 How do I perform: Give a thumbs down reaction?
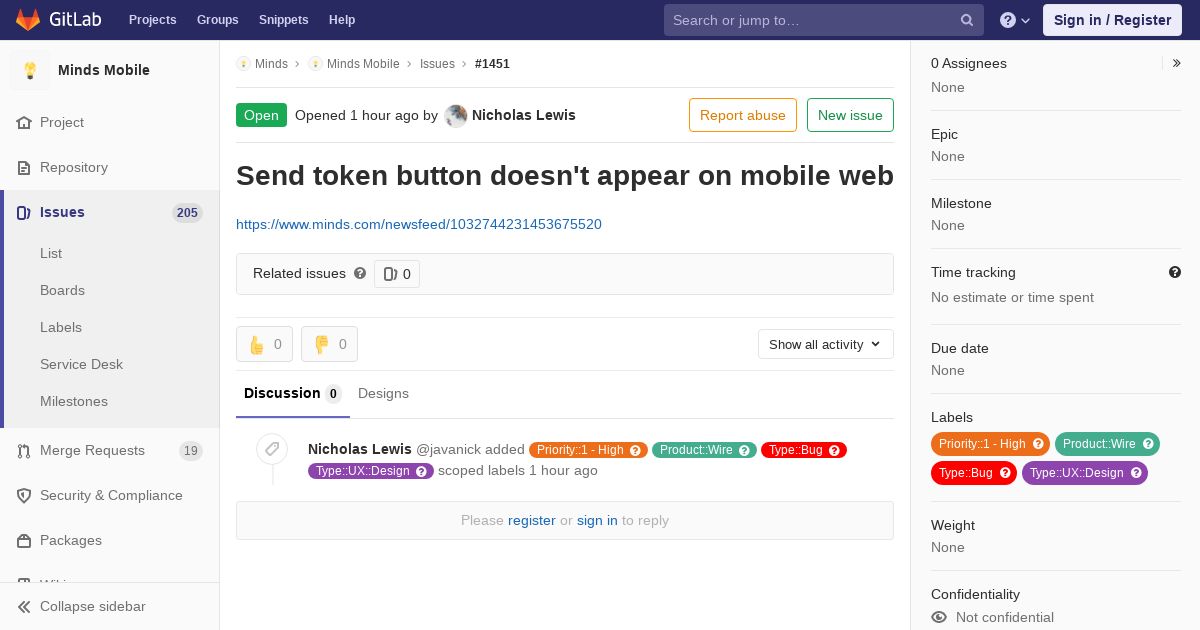(329, 344)
